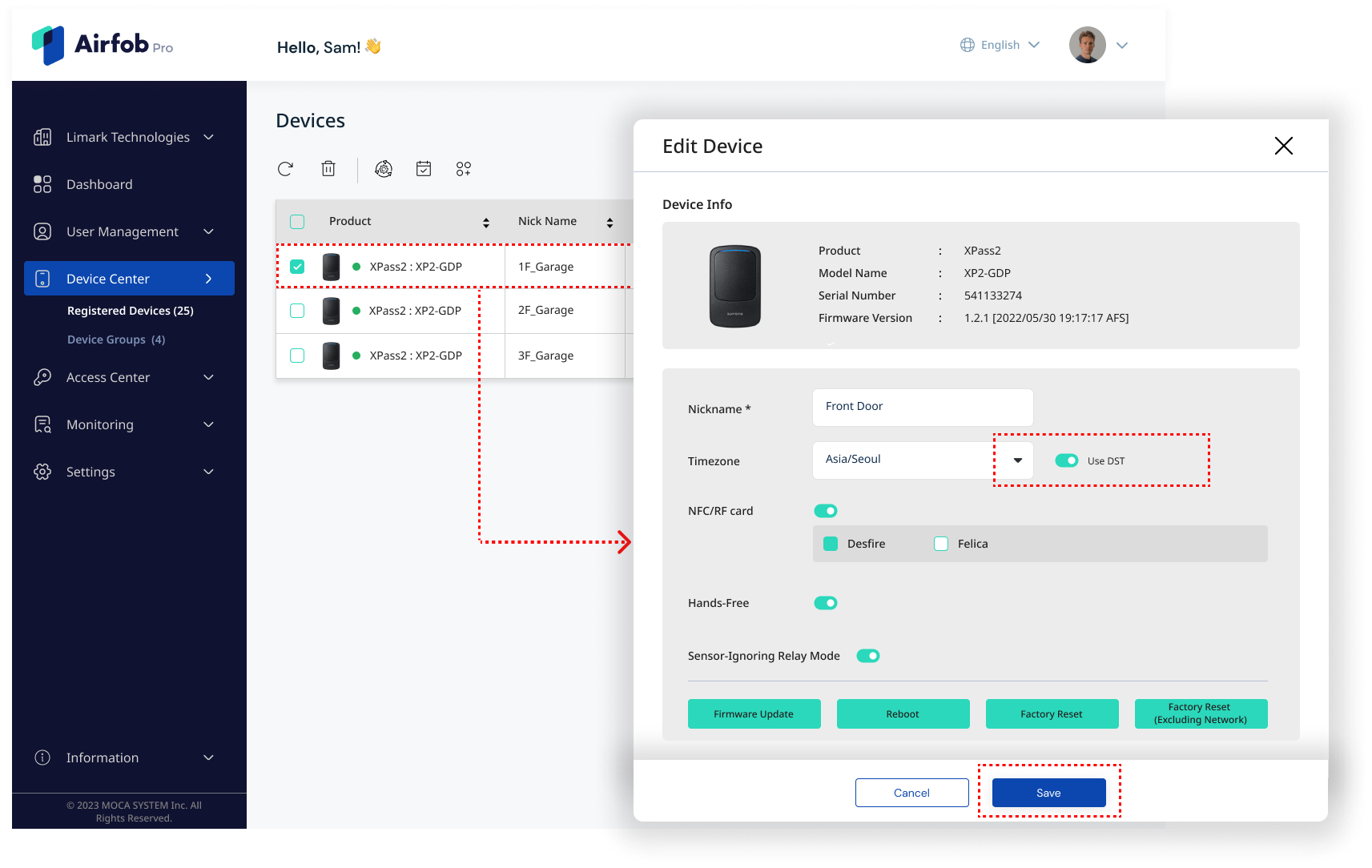
Task: Open Dashboard from the sidebar
Action: [99, 184]
